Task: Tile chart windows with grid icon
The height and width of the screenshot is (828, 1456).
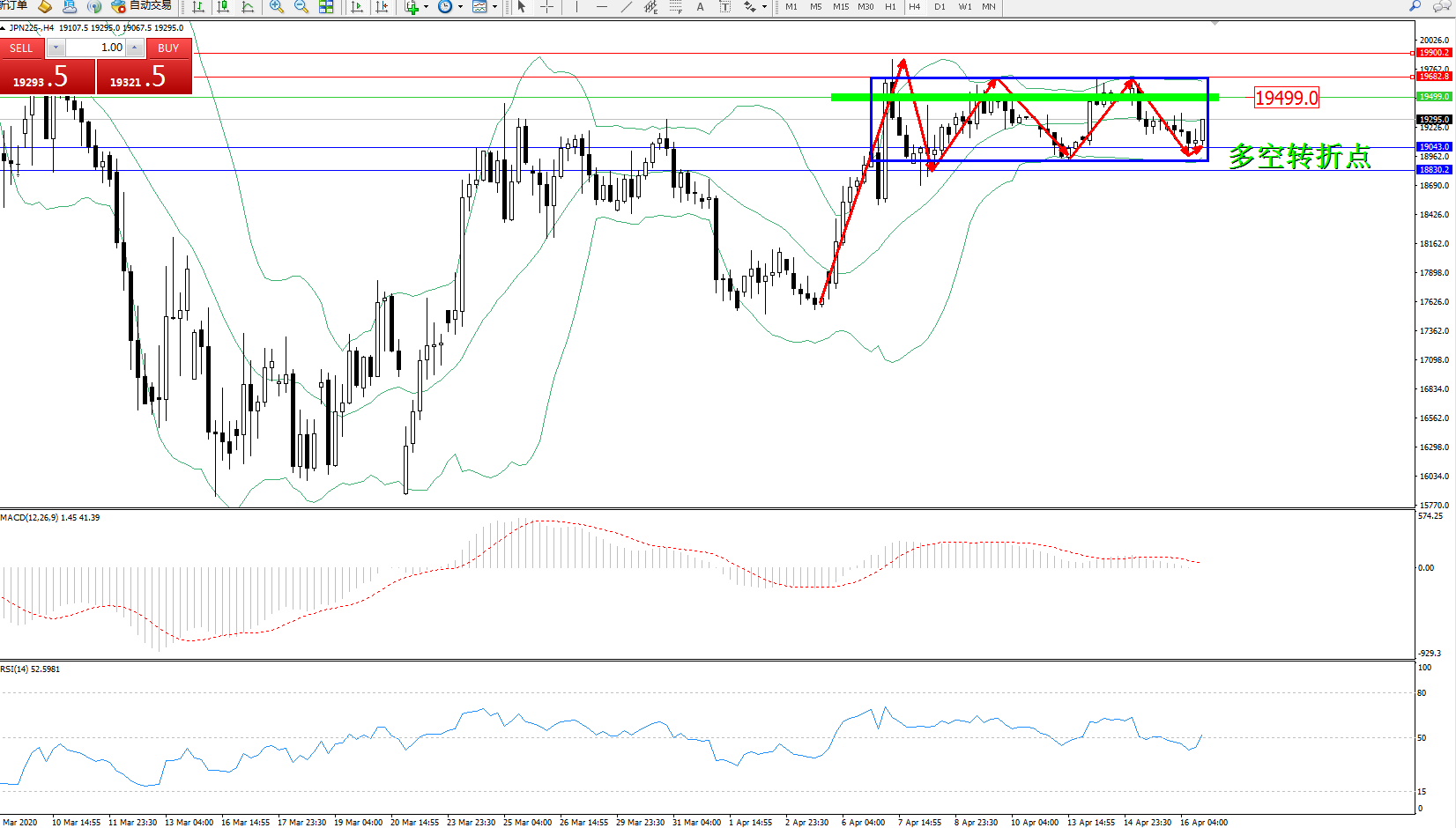Action: 326,7
